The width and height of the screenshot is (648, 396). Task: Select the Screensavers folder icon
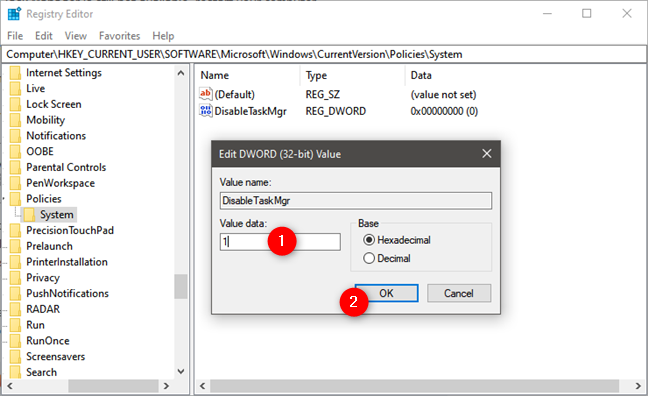click(x=15, y=356)
